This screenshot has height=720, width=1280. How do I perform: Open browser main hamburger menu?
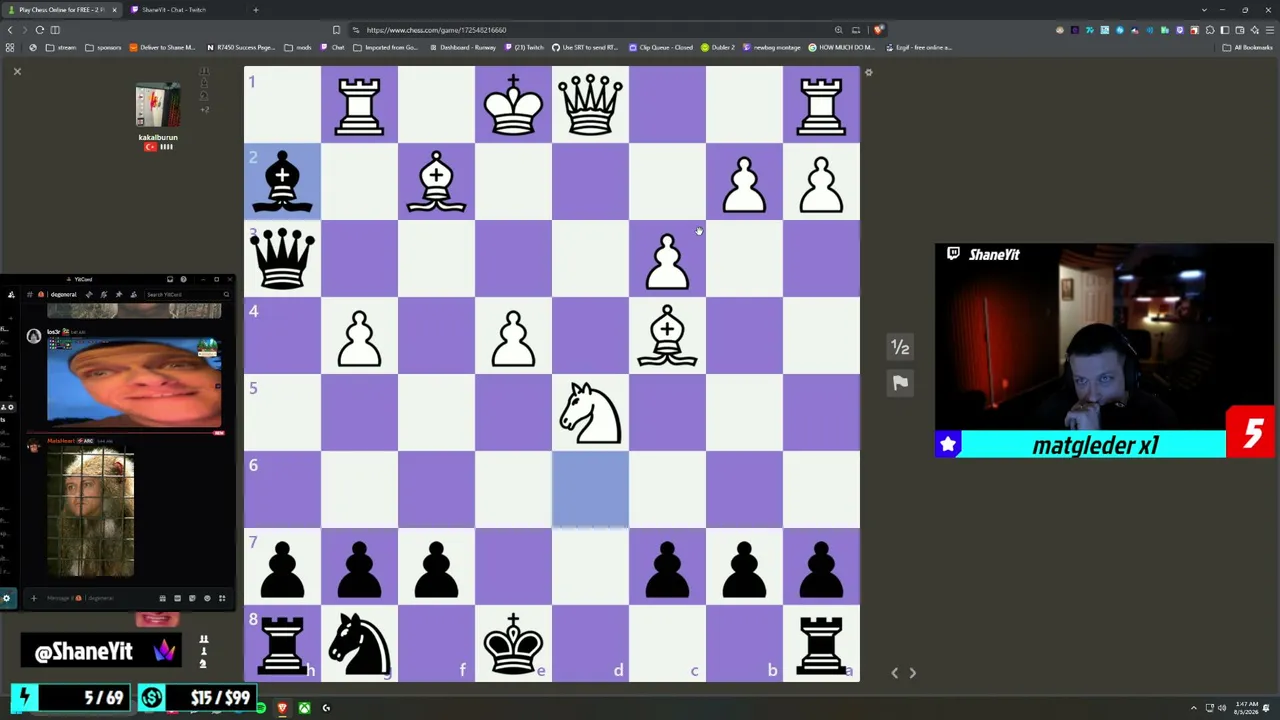[1269, 30]
